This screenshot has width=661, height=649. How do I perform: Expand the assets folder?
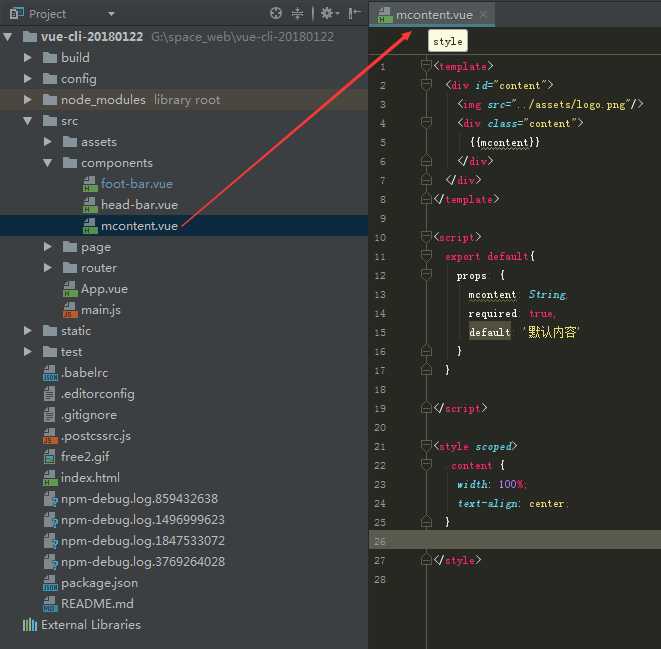coord(48,142)
